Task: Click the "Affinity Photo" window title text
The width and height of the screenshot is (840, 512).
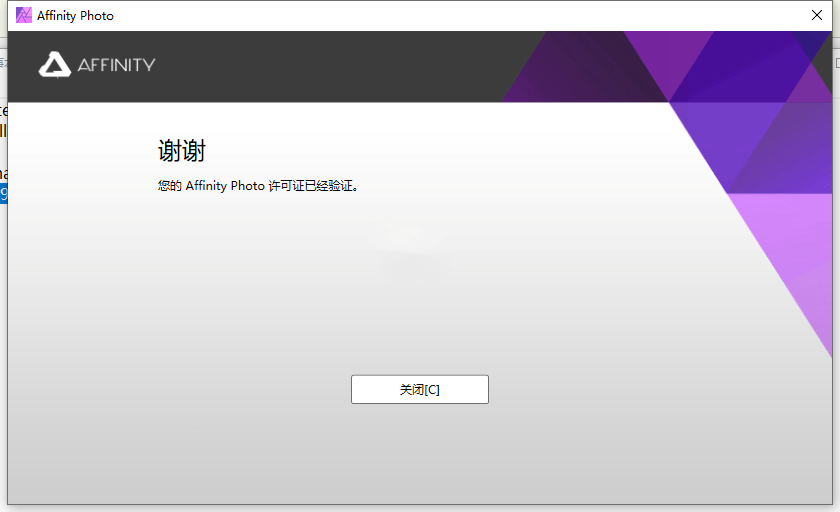Action: [x=75, y=16]
